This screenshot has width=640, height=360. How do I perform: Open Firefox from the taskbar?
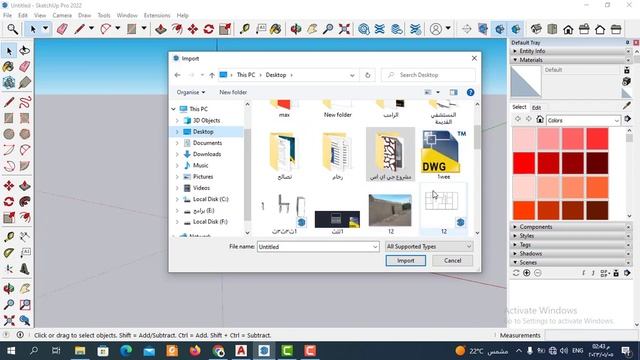195,351
